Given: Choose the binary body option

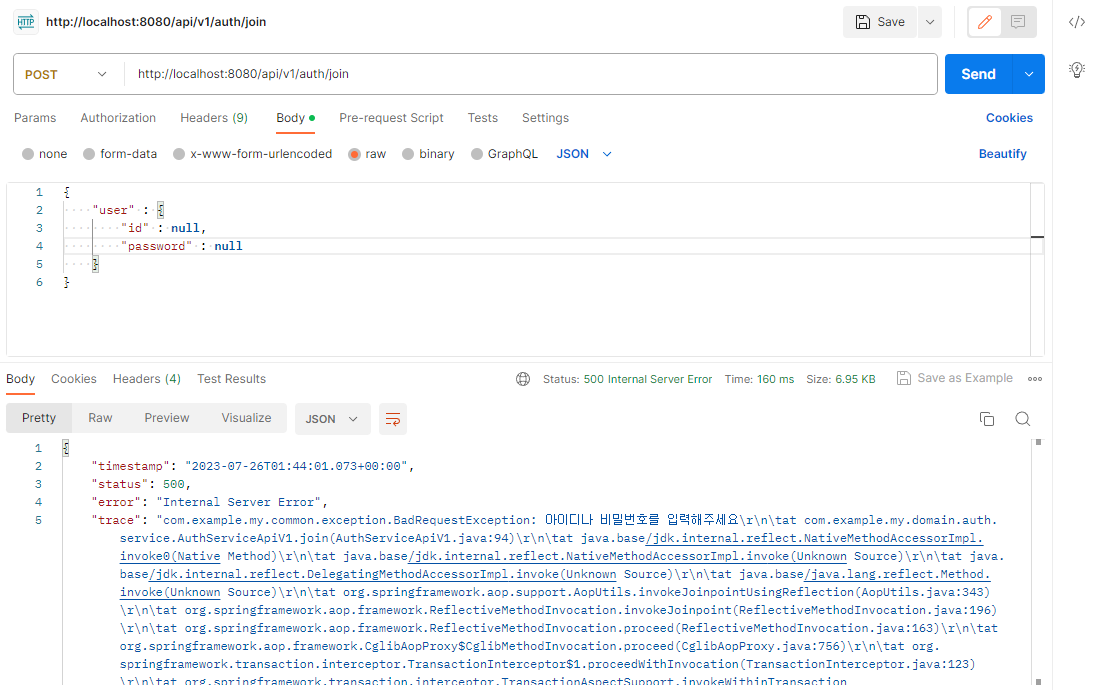Looking at the screenshot, I should (x=428, y=153).
